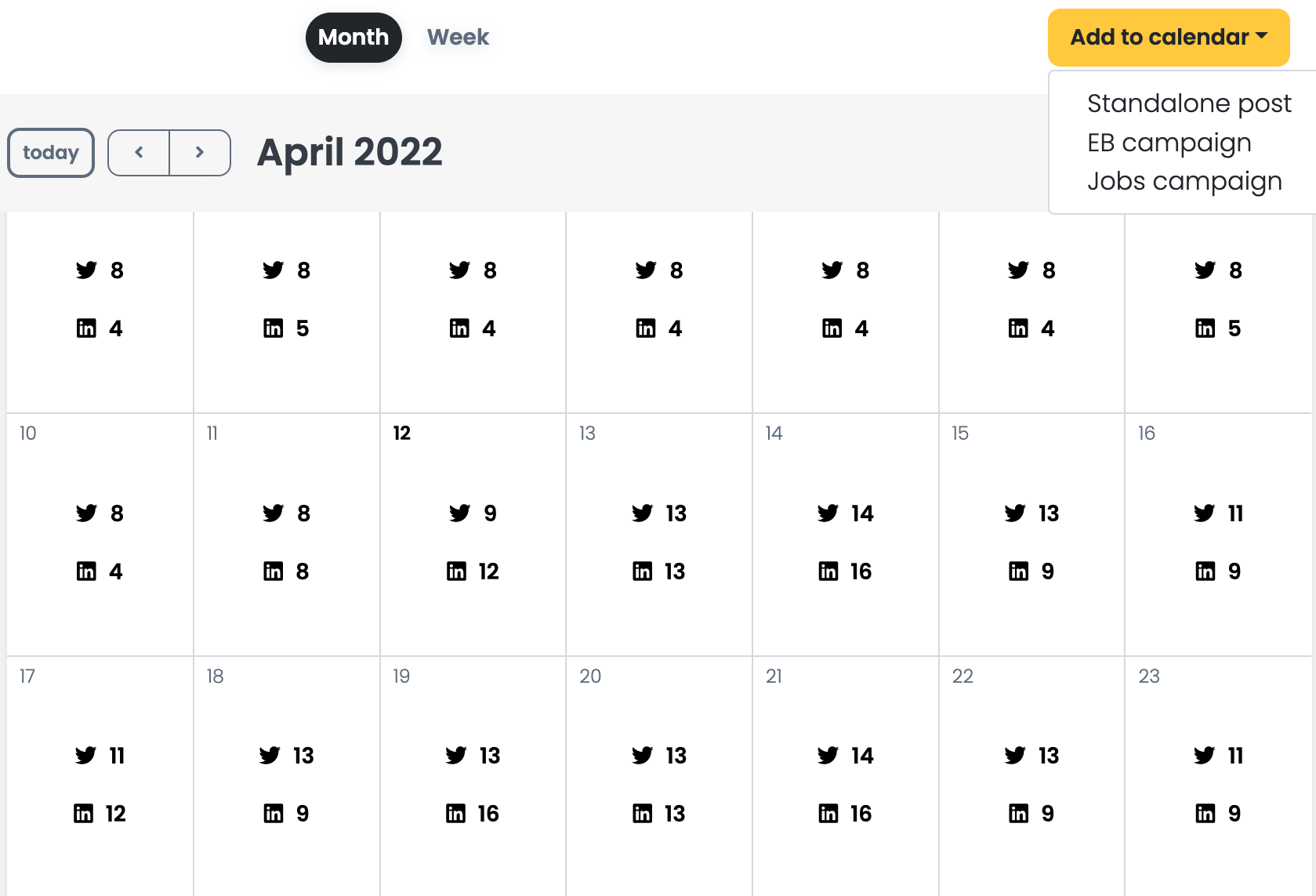
Task: Switch to Month view
Action: click(x=353, y=38)
